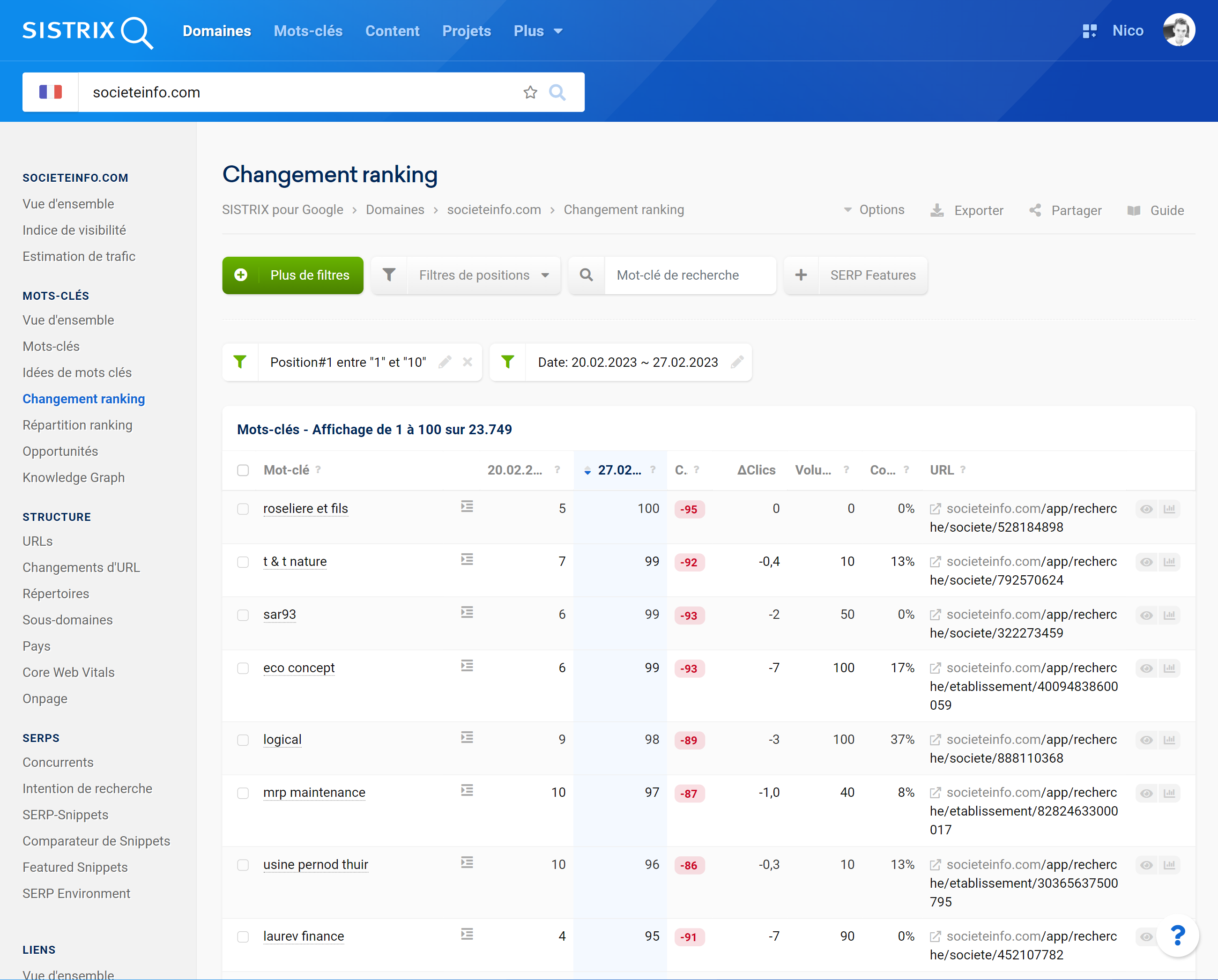Viewport: 1218px width, 980px height.
Task: Click the search magnifier in domain bar
Action: point(557,92)
